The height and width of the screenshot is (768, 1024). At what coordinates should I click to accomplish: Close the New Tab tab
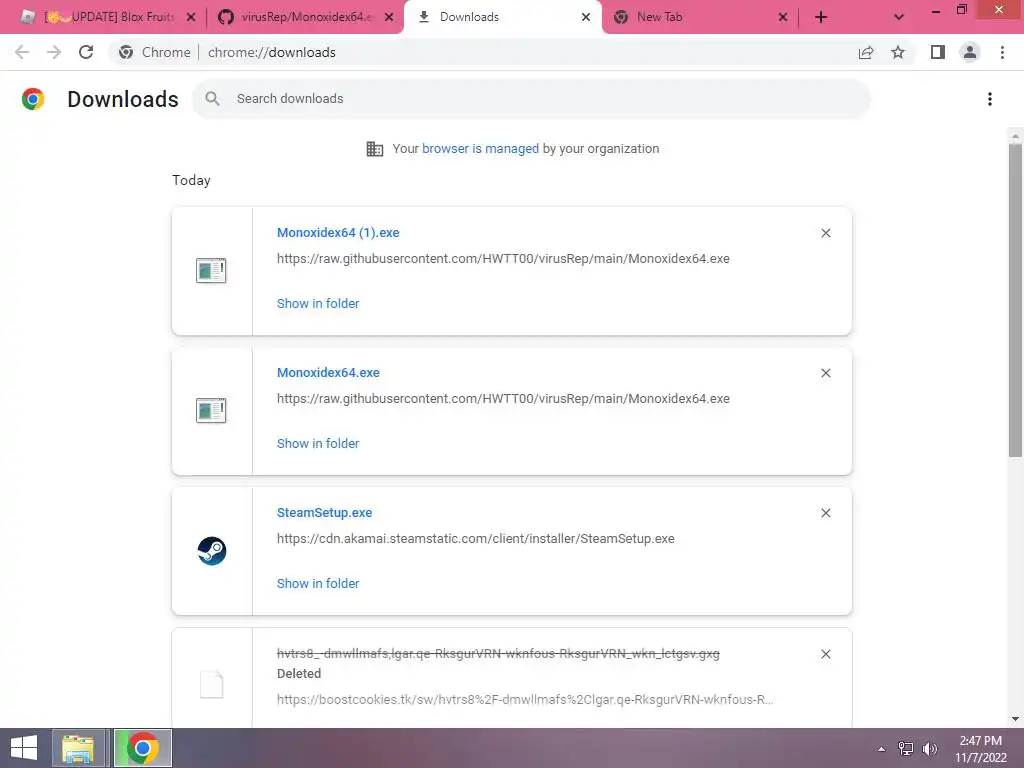point(782,17)
